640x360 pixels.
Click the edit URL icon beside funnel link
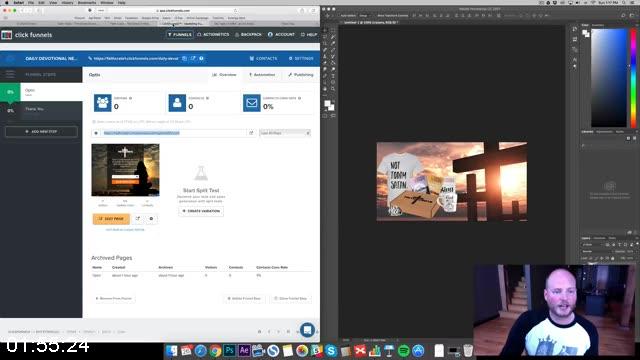click(x=193, y=58)
